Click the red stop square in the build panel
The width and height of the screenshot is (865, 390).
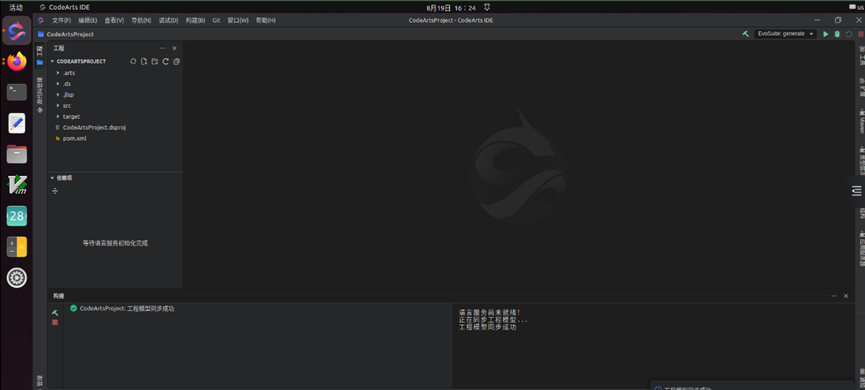[x=55, y=322]
